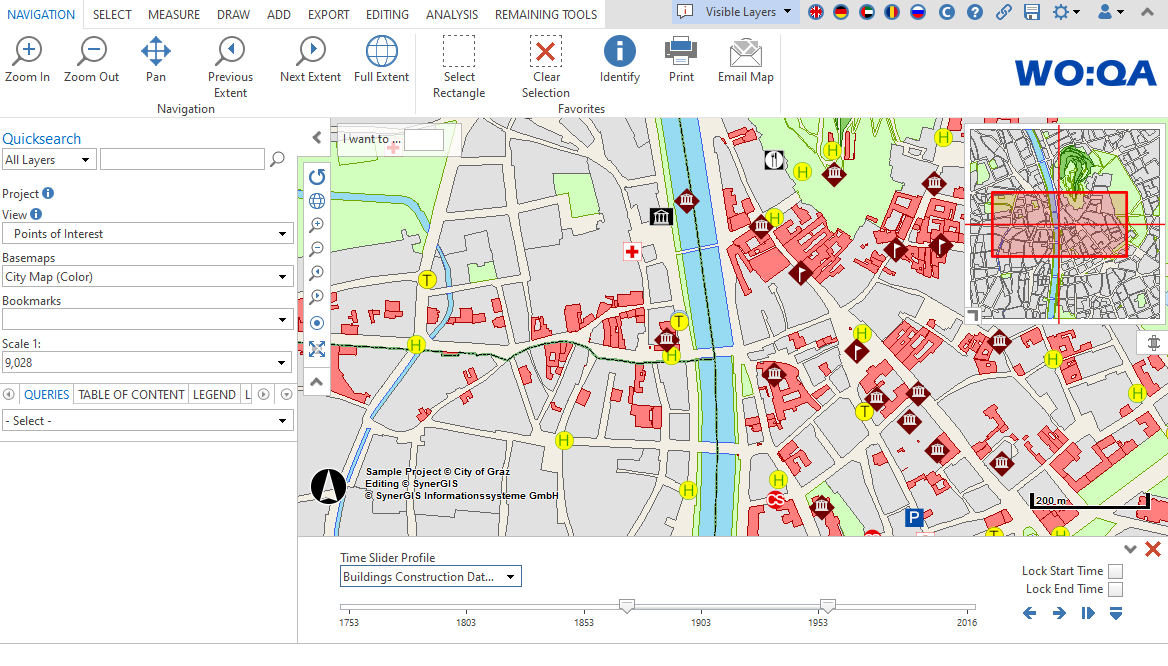Click the Quicksearch text input field

pyautogui.click(x=182, y=159)
